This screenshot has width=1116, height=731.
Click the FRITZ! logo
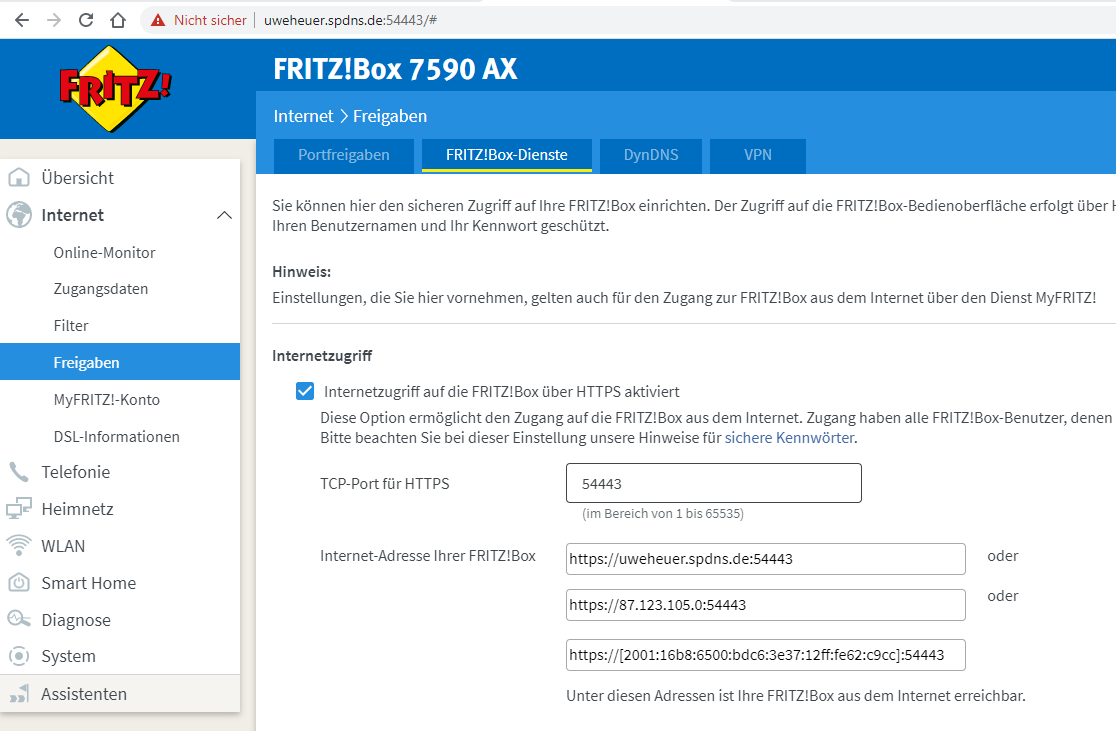115,88
